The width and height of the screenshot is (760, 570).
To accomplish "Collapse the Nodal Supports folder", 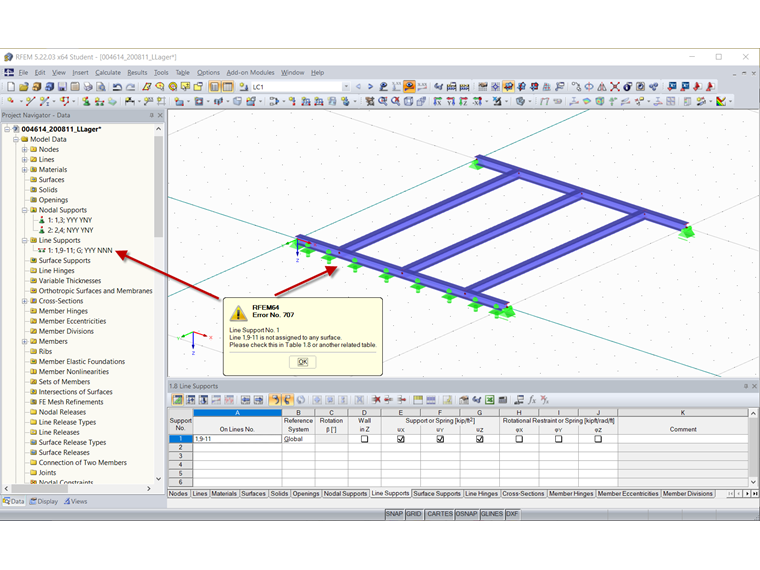I will 24,210.
